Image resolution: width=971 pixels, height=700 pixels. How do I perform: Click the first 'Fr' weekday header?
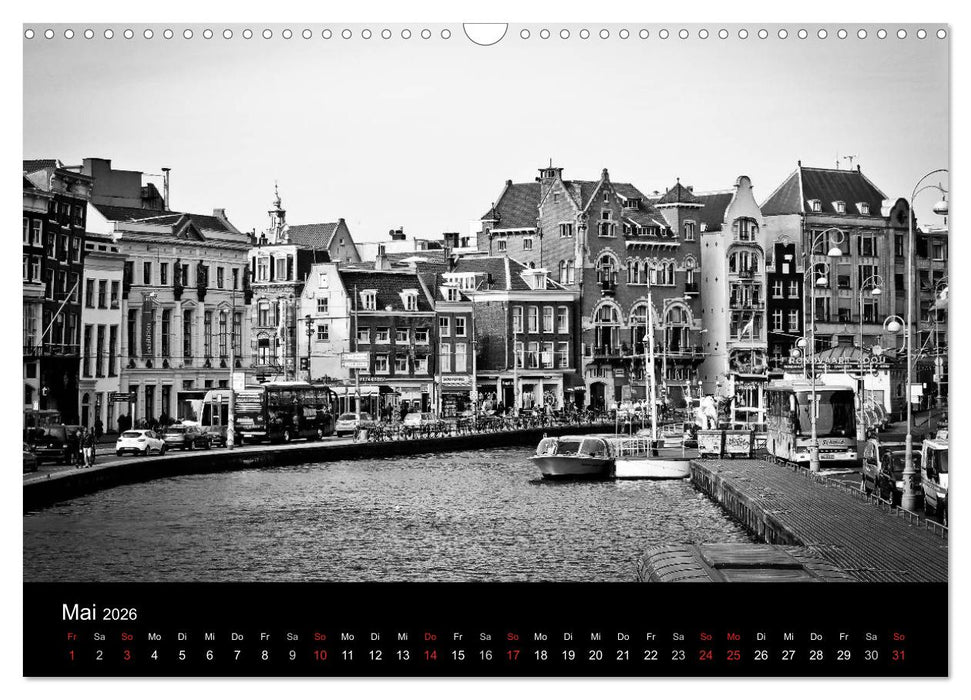[x=70, y=636]
